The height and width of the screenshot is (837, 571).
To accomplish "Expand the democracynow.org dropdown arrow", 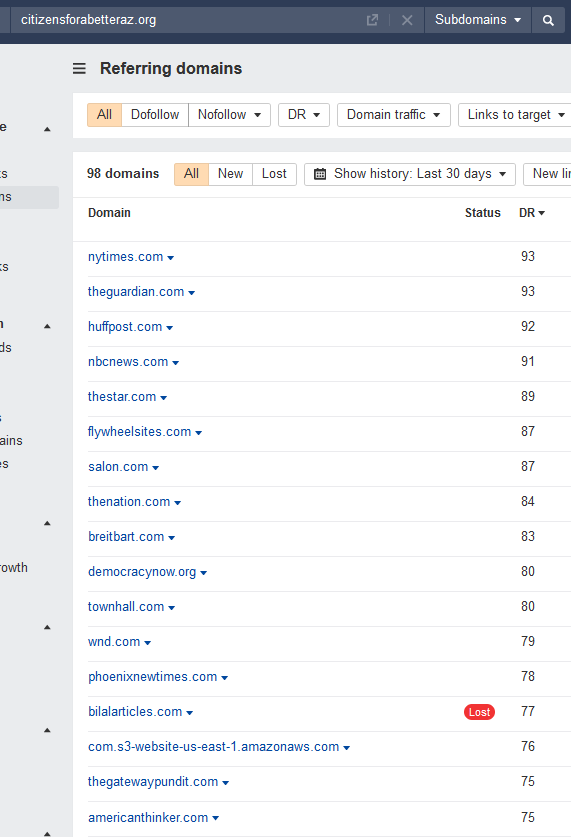I will (x=204, y=573).
